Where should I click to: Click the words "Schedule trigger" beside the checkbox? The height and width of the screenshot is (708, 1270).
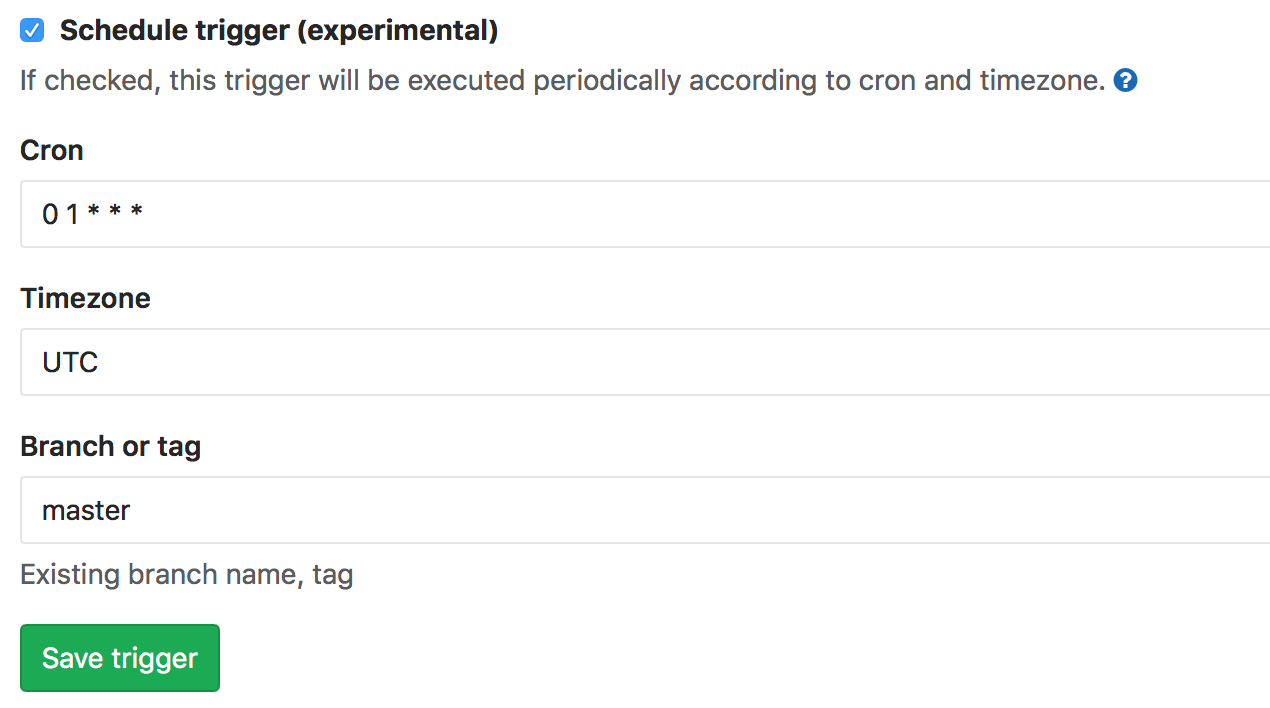tap(173, 31)
